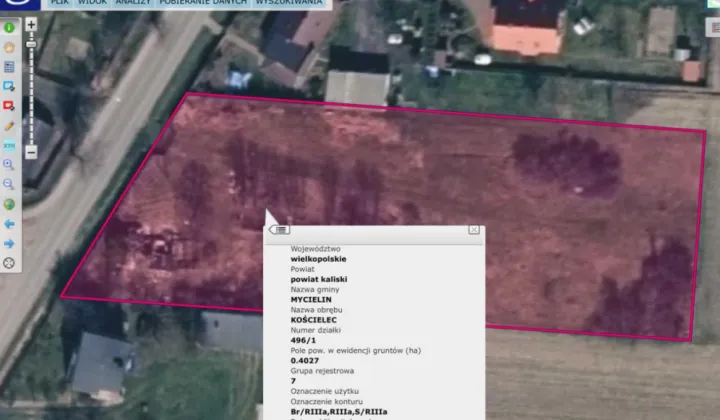Close the parcel info popup
Image resolution: width=720 pixels, height=420 pixels.
click(474, 230)
